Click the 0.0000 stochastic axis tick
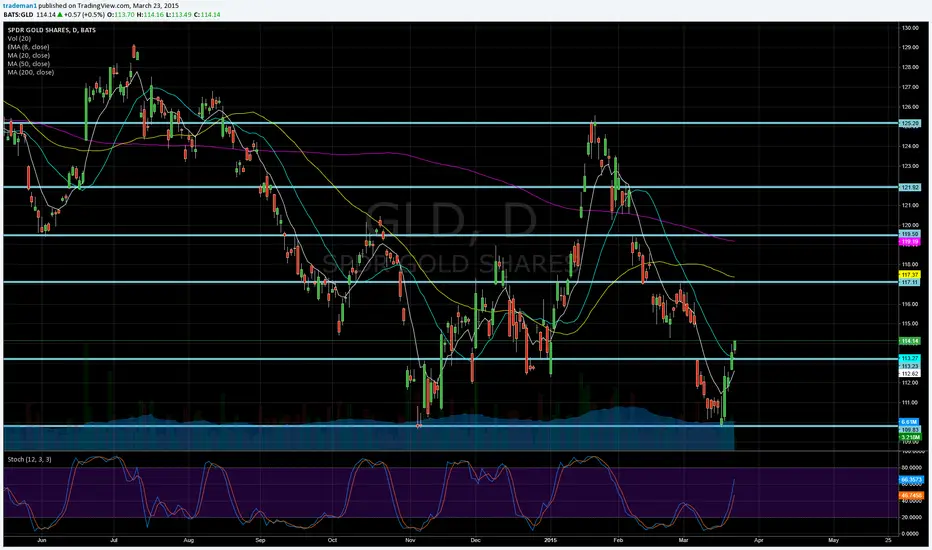932x550 pixels. click(x=912, y=533)
